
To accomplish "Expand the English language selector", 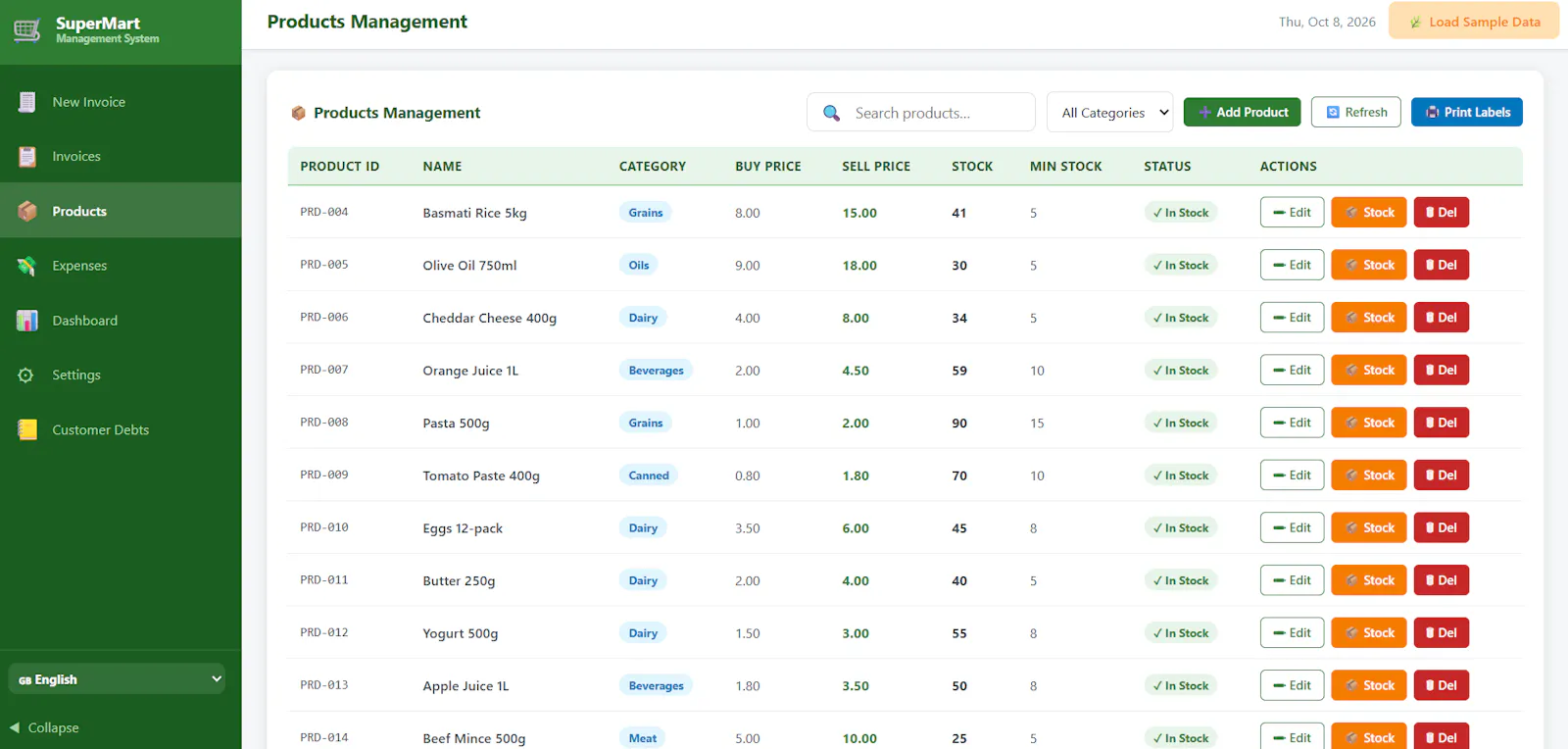I will pyautogui.click(x=117, y=679).
